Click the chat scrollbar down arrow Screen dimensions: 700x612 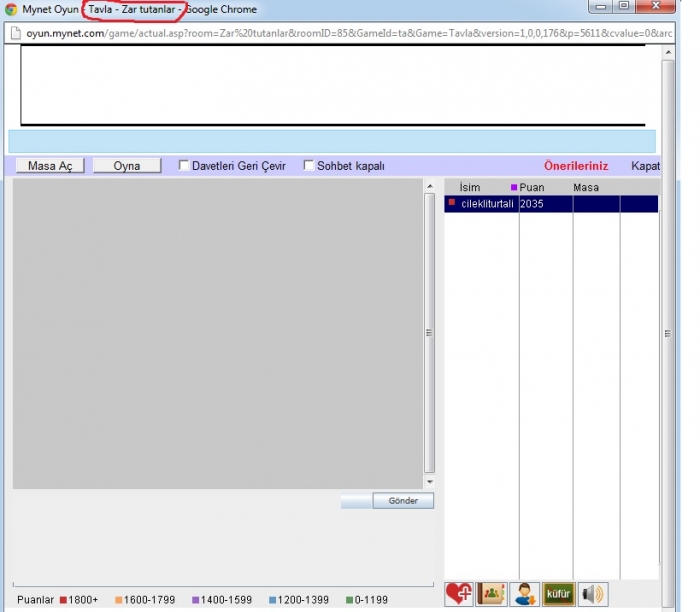pyautogui.click(x=429, y=482)
